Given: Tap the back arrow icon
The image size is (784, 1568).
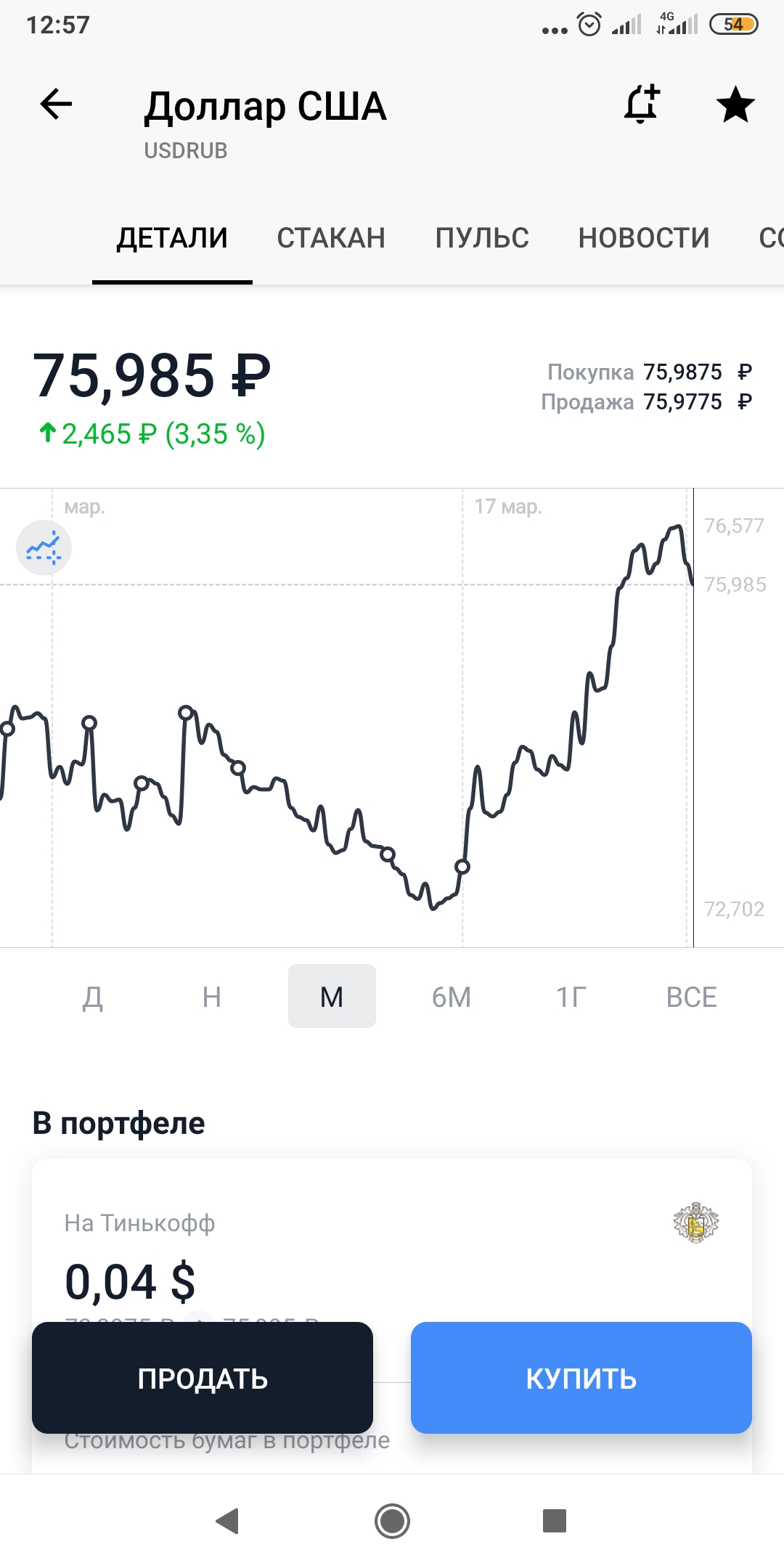Looking at the screenshot, I should pos(56,105).
